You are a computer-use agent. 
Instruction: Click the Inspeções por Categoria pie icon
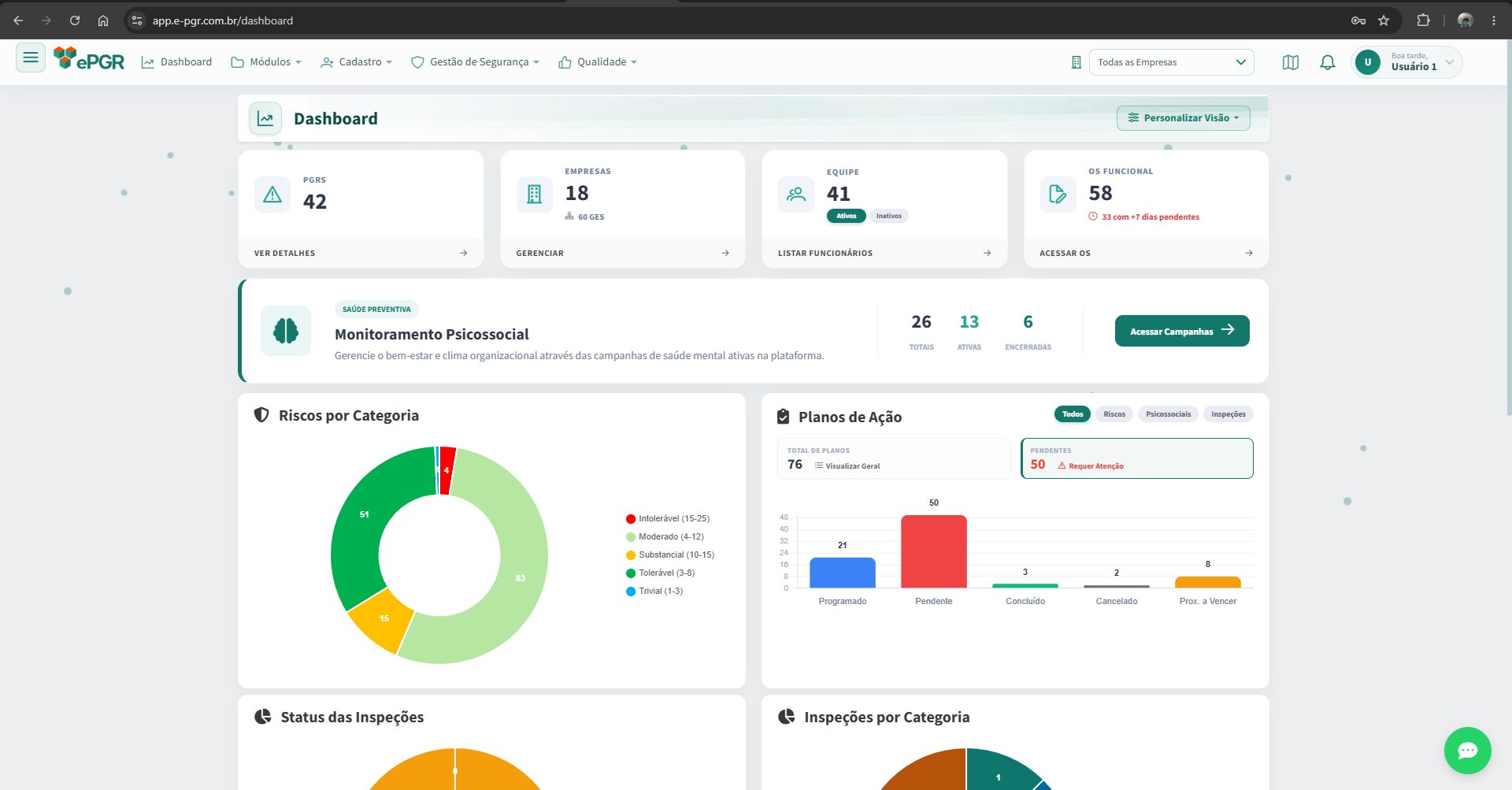tap(786, 717)
